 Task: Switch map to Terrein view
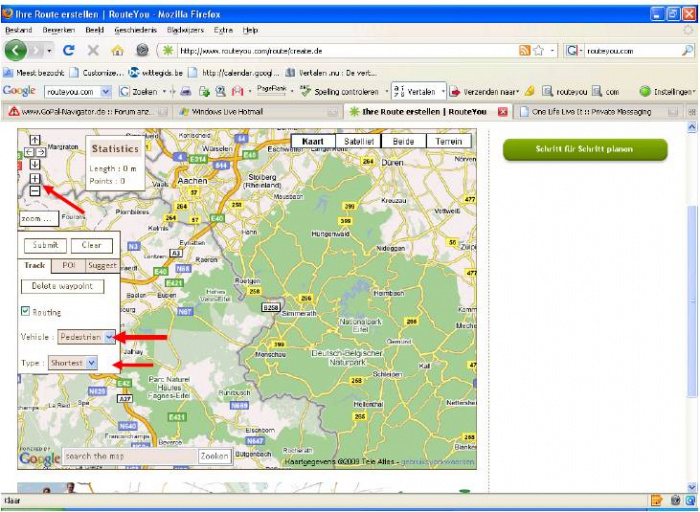449,141
